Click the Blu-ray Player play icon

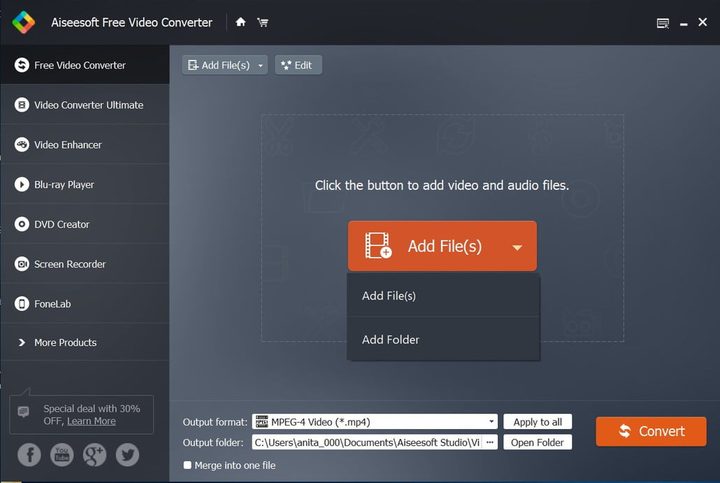[x=22, y=185]
